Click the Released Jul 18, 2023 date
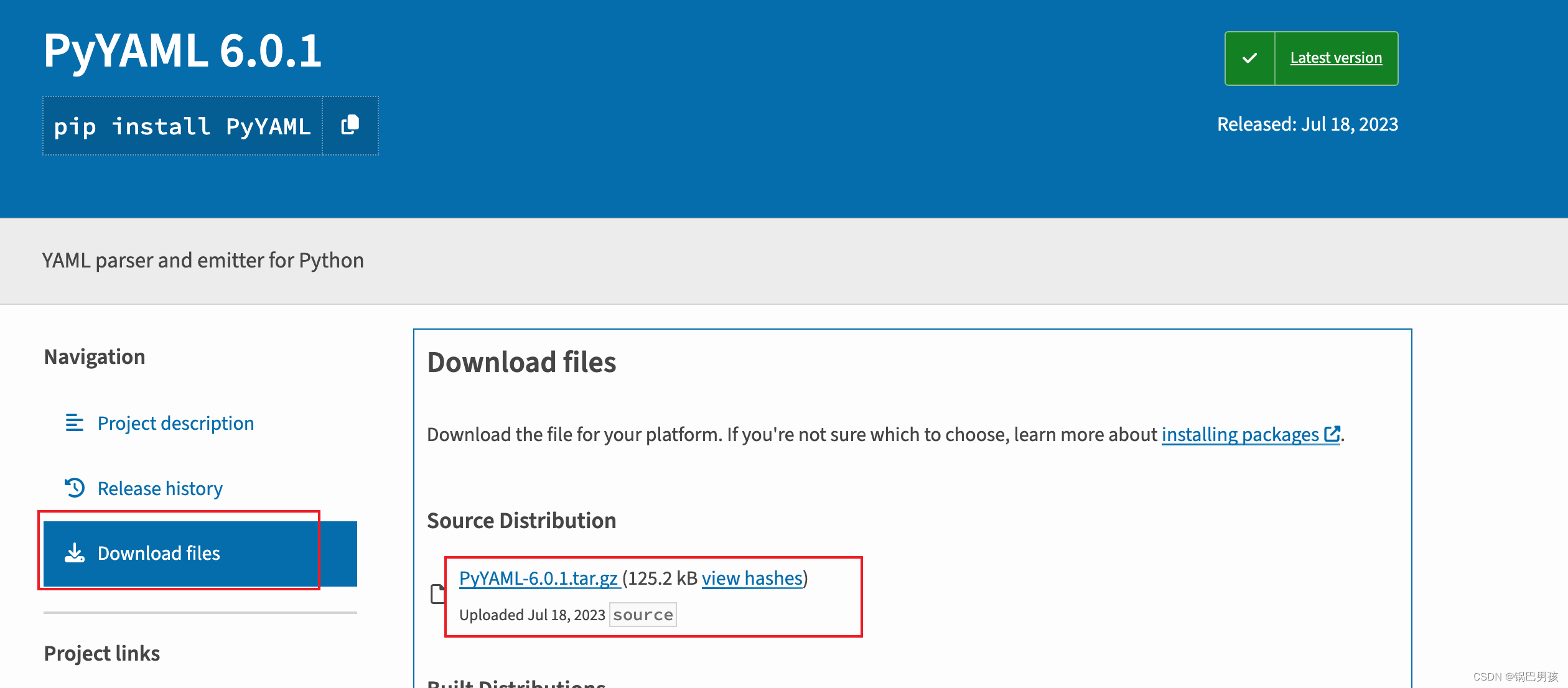 coord(1307,124)
